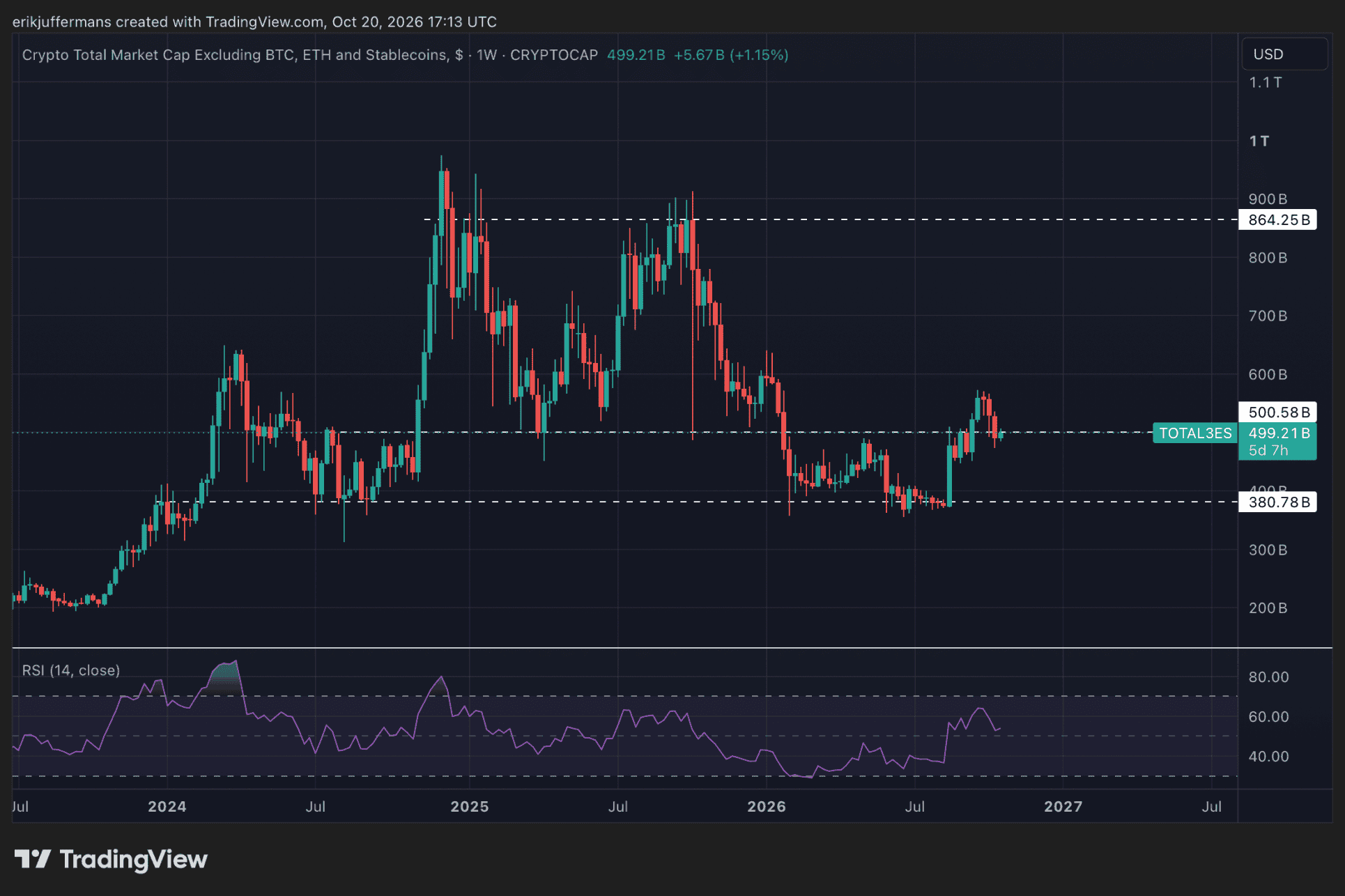Click the 200 B price axis label
Viewport: 1345px width, 896px height.
(1268, 608)
